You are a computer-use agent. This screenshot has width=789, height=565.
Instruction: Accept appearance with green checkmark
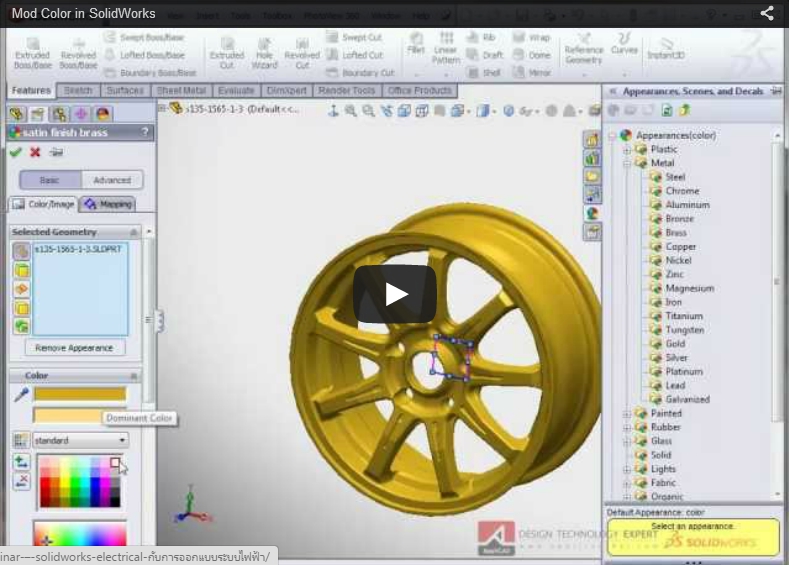(x=16, y=152)
